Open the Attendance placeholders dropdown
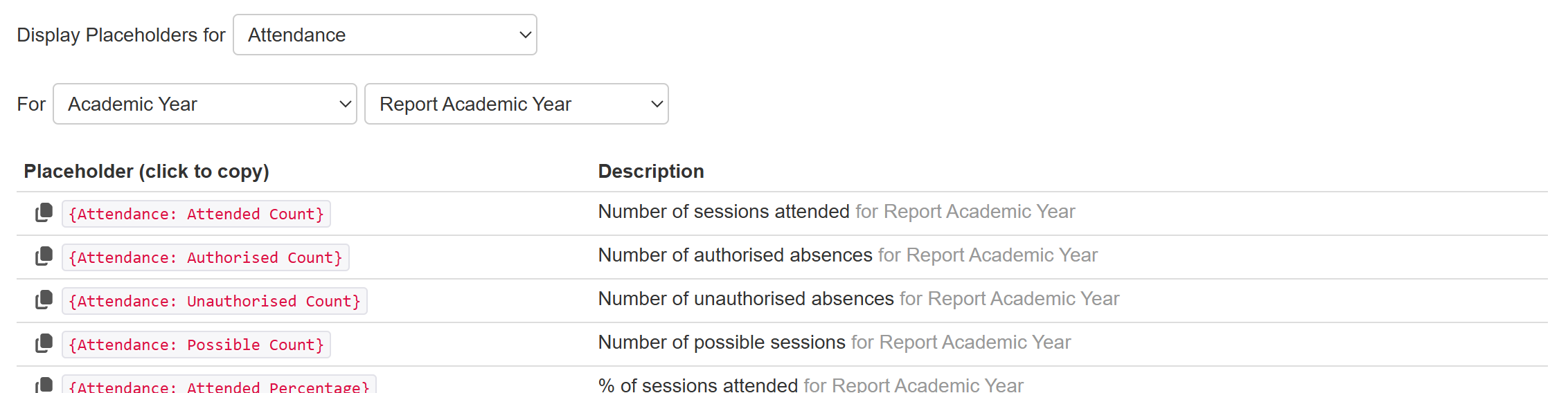Screen dimensions: 1568x393 click(384, 35)
